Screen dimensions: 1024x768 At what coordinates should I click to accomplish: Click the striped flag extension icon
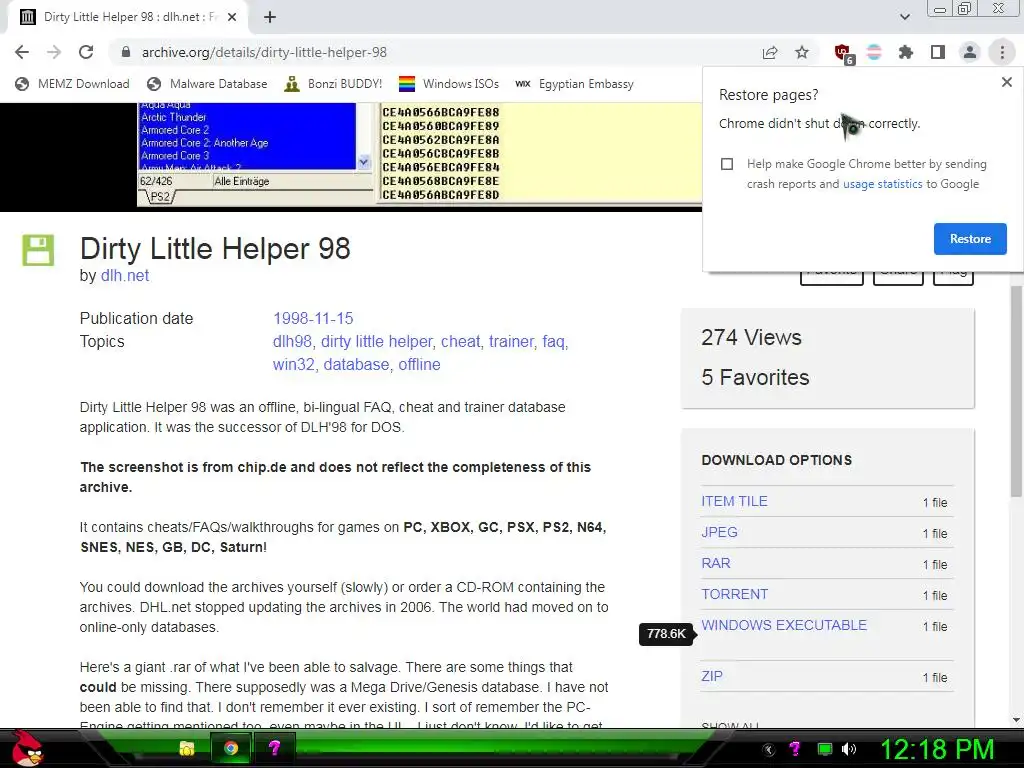(874, 52)
